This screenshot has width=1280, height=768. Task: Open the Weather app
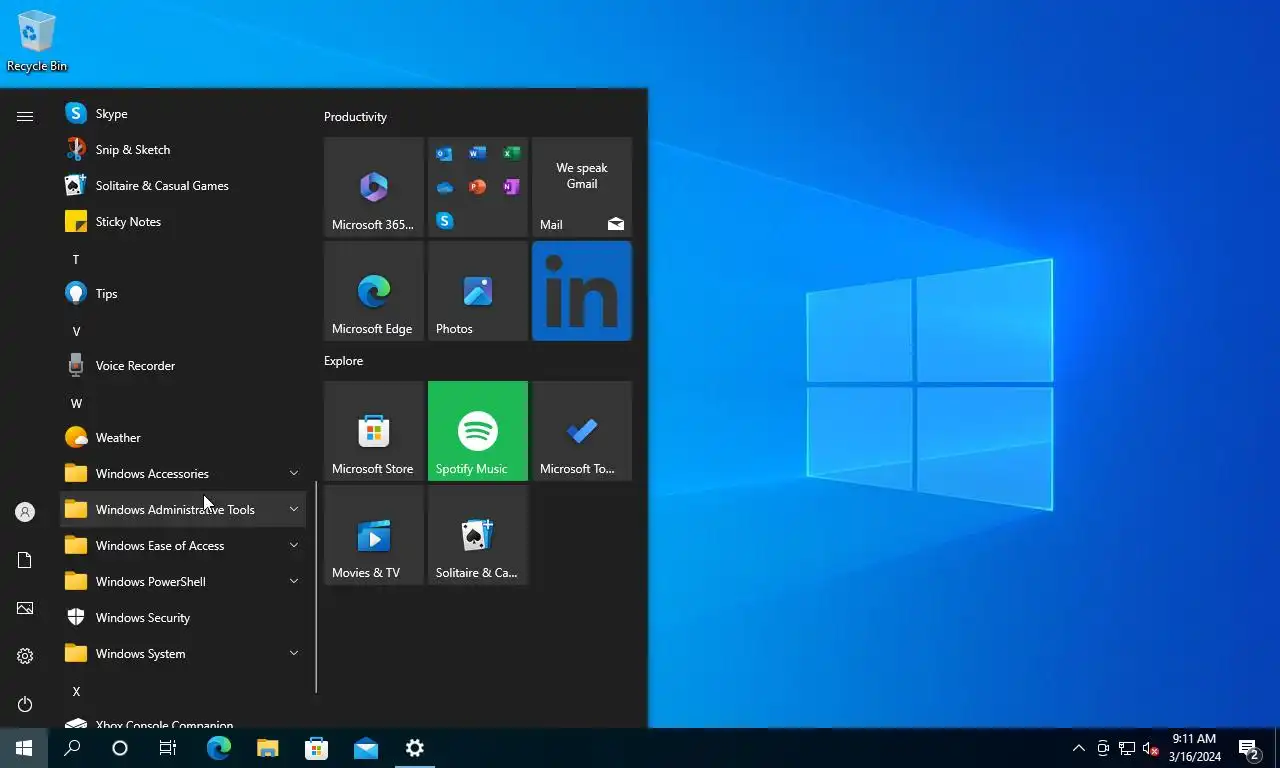[x=183, y=438]
